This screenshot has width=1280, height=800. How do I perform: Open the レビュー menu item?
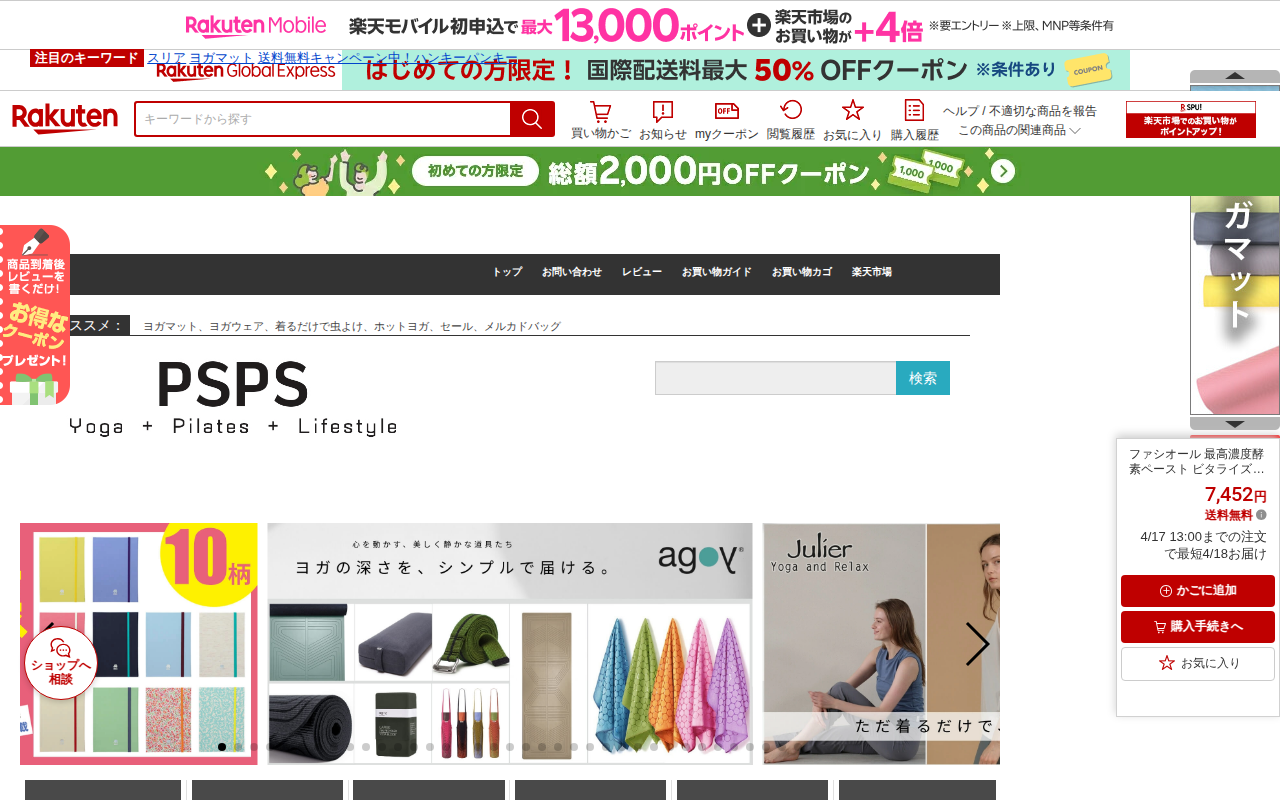click(x=642, y=272)
